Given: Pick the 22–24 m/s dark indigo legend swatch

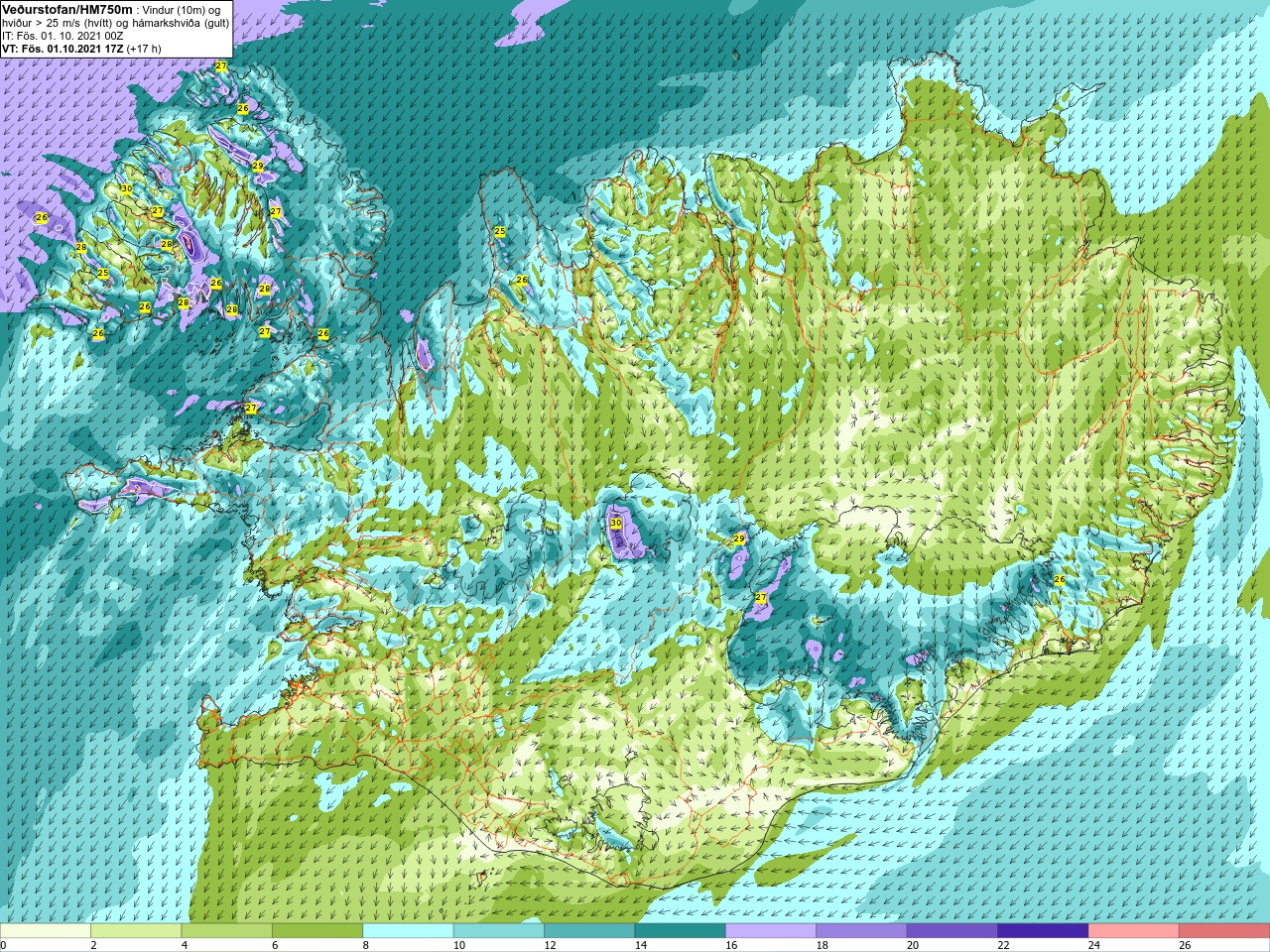Looking at the screenshot, I should pos(1043,931).
